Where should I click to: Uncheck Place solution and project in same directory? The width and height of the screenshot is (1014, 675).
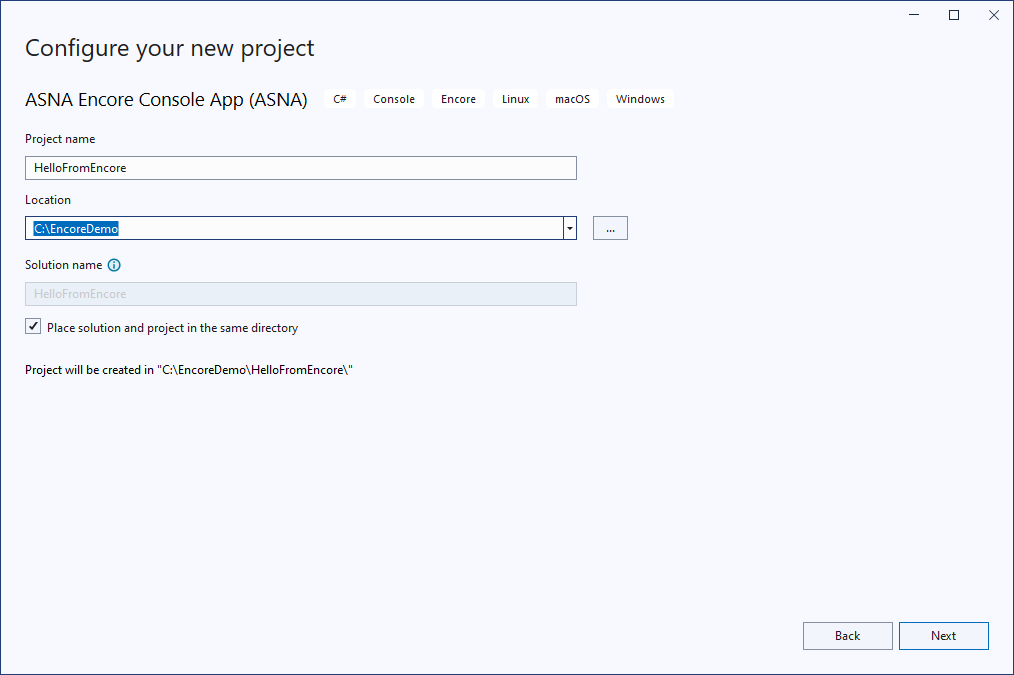(33, 327)
